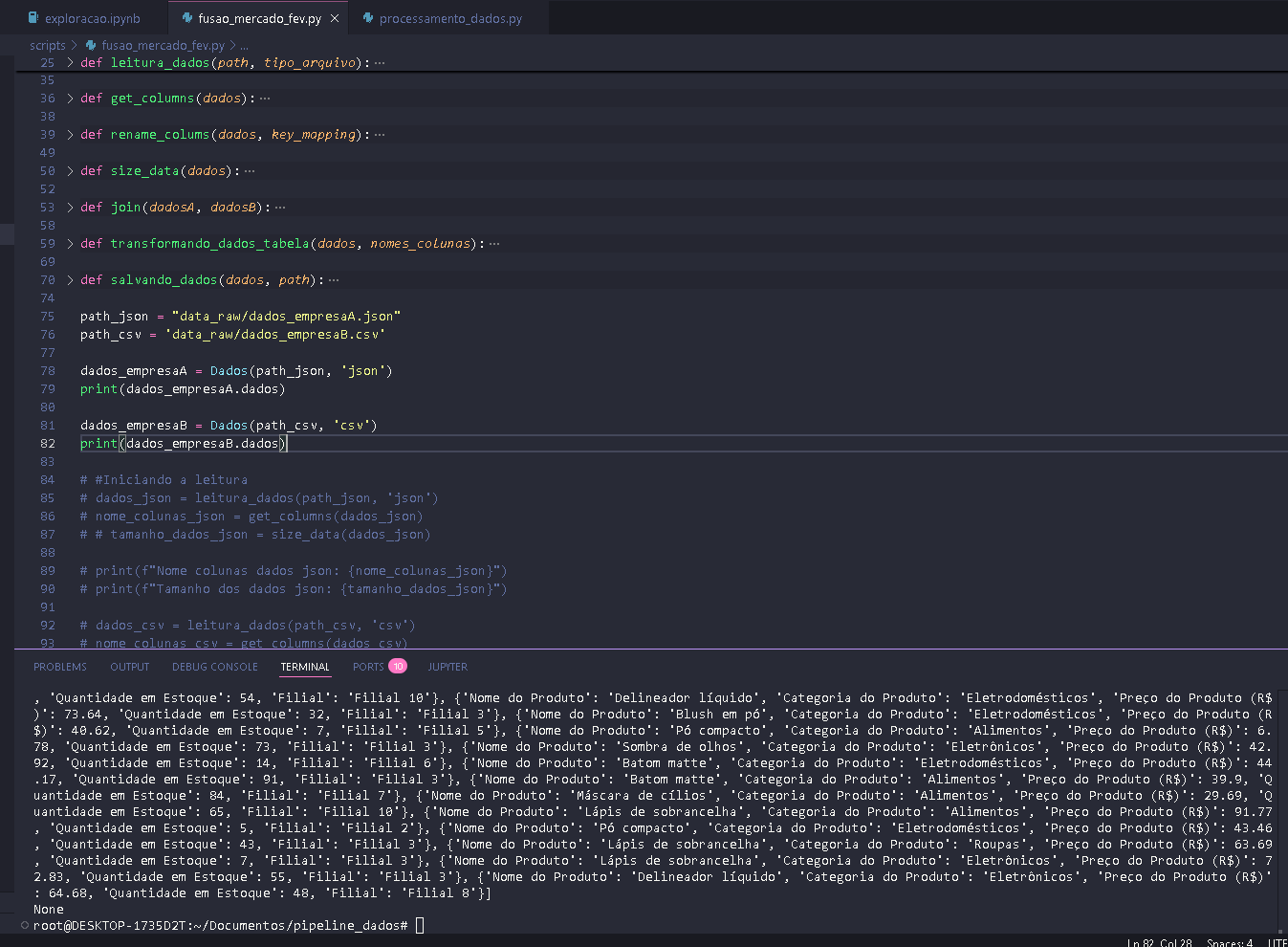
Task: Close the fusao_mercado_fev.py tab
Action: coord(335,18)
